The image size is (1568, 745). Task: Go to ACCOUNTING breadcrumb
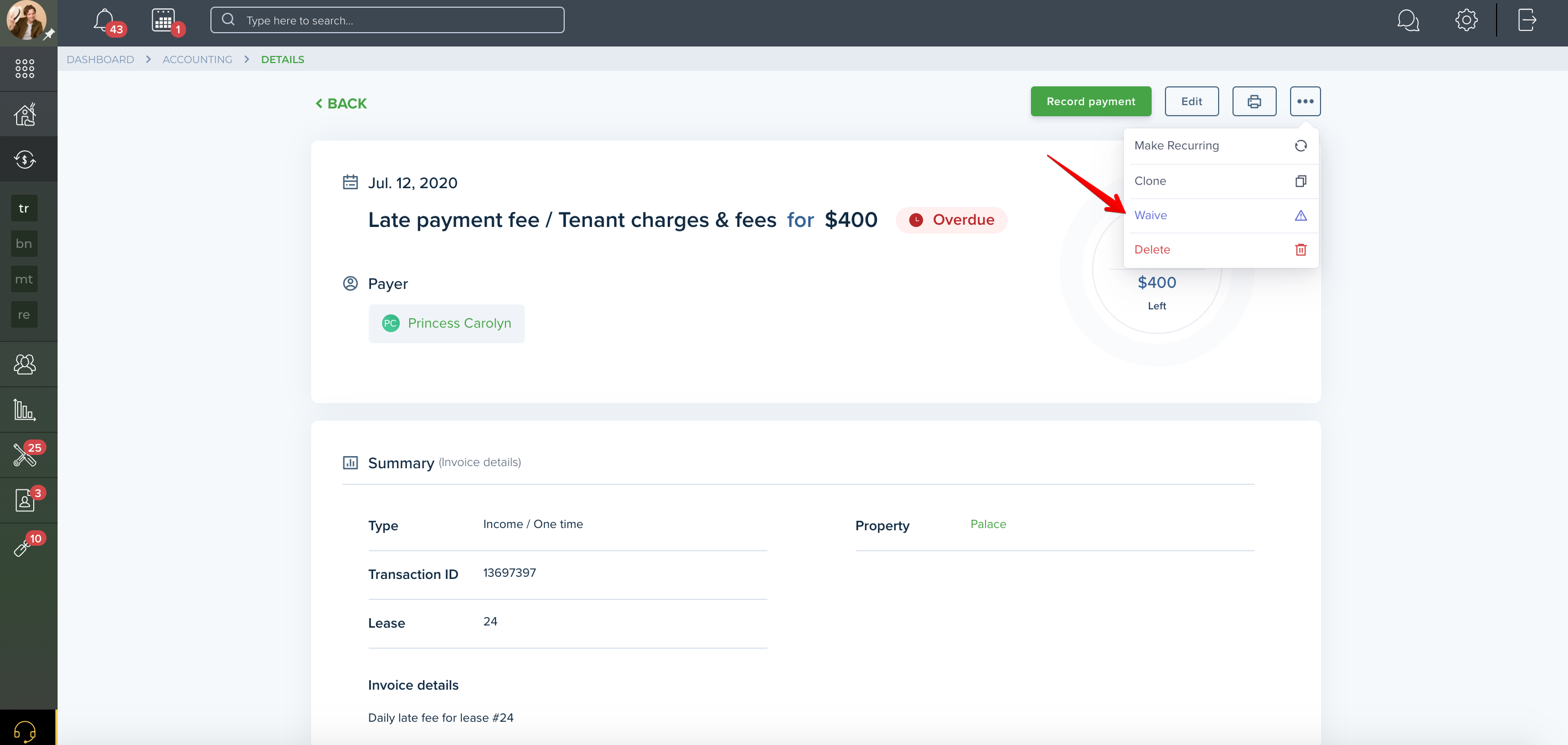click(197, 59)
